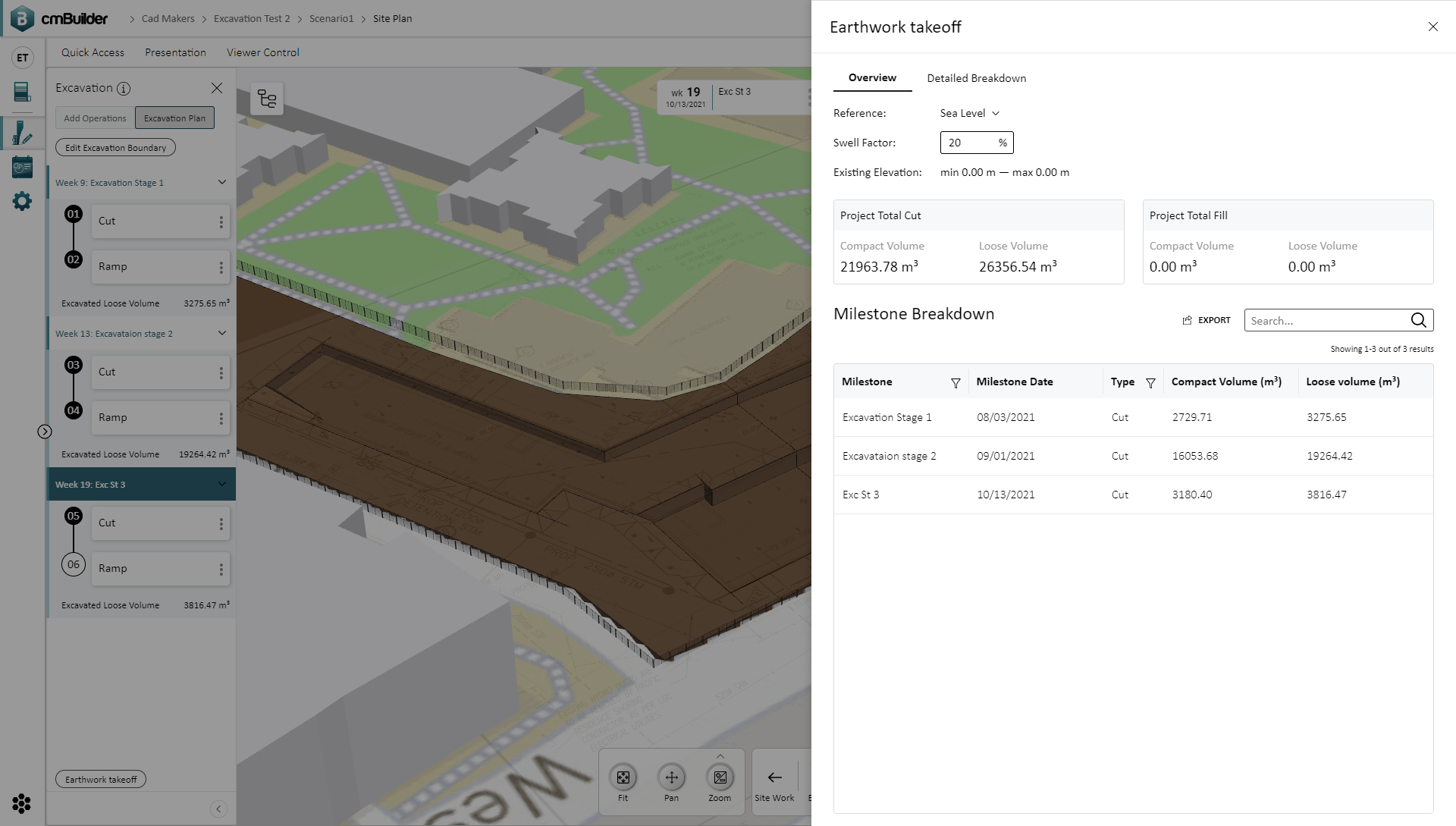Open the settings gear in the left sidebar
Screen dimensions: 1456x826
[22, 200]
